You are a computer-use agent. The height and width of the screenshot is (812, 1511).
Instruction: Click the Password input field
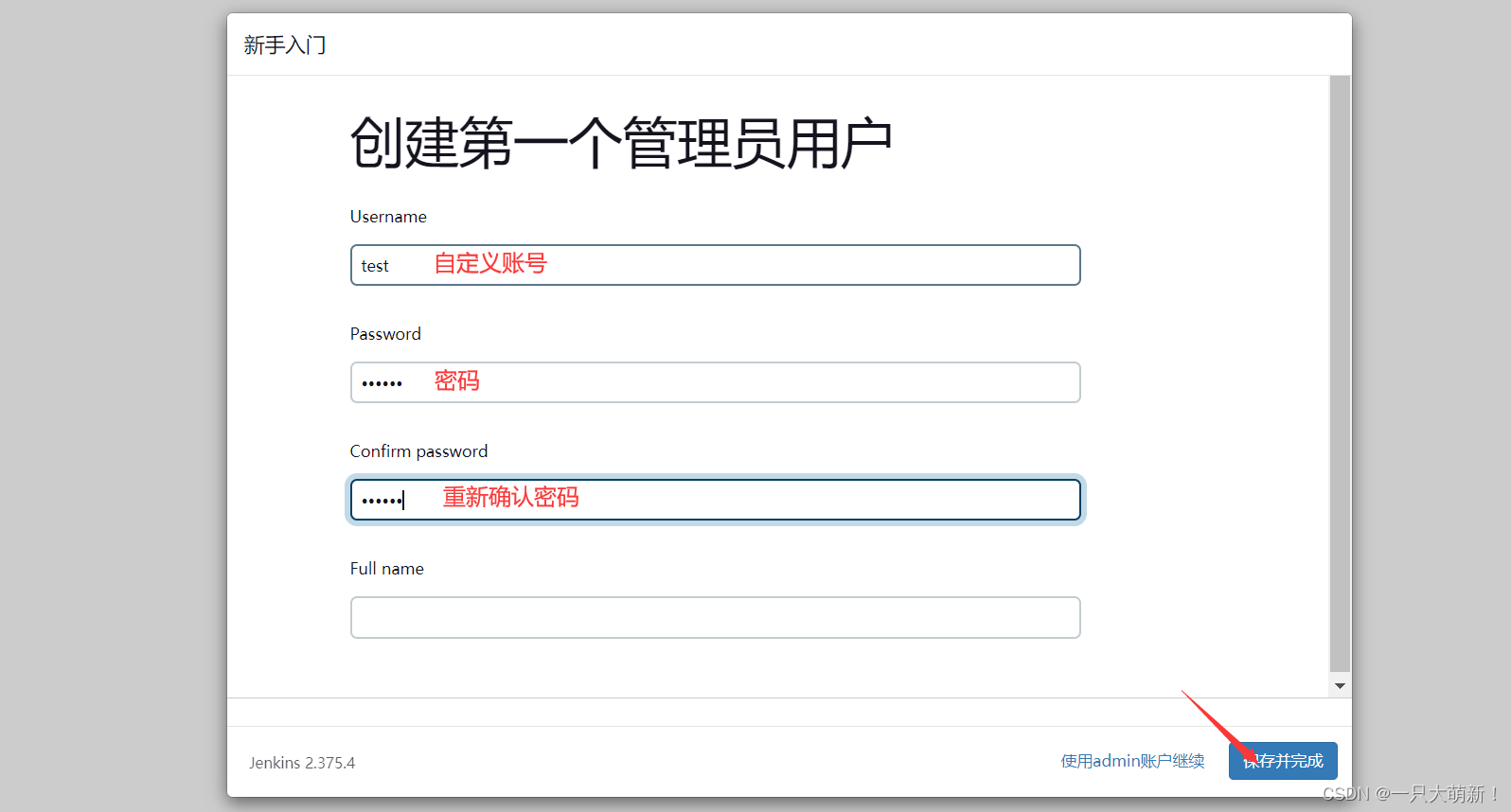(x=715, y=382)
